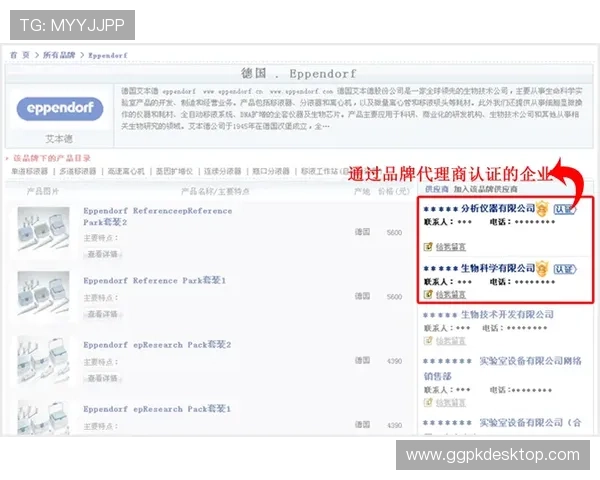Click price 5600 in Reference Pack套装2 row
This screenshot has height=480, width=600.
click(x=394, y=232)
